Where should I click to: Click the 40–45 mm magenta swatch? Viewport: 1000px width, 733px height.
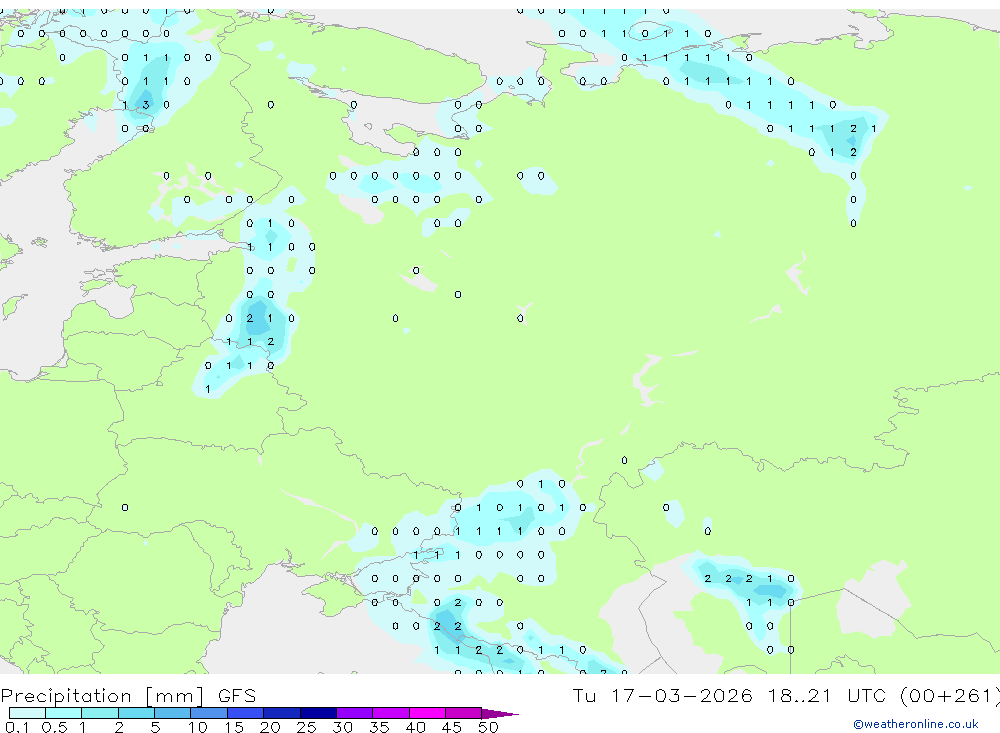tap(427, 713)
